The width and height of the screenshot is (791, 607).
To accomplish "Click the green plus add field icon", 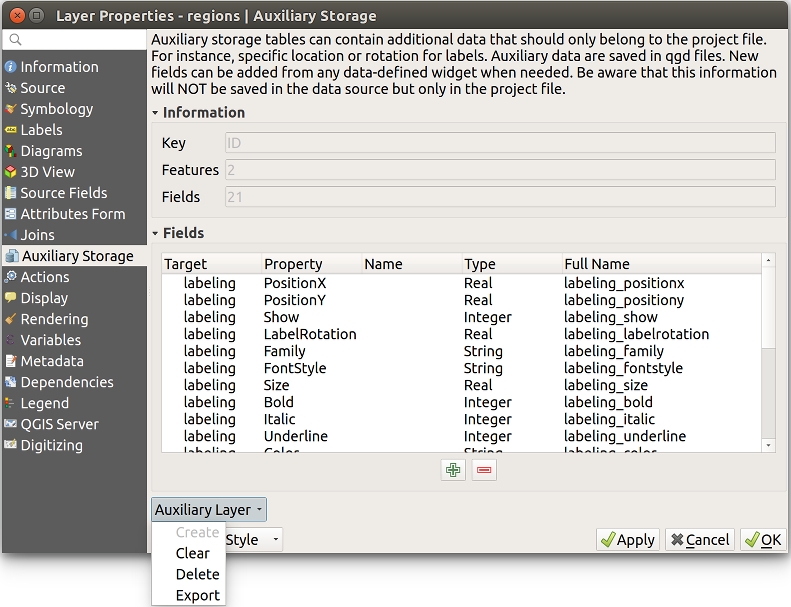I will (x=453, y=469).
